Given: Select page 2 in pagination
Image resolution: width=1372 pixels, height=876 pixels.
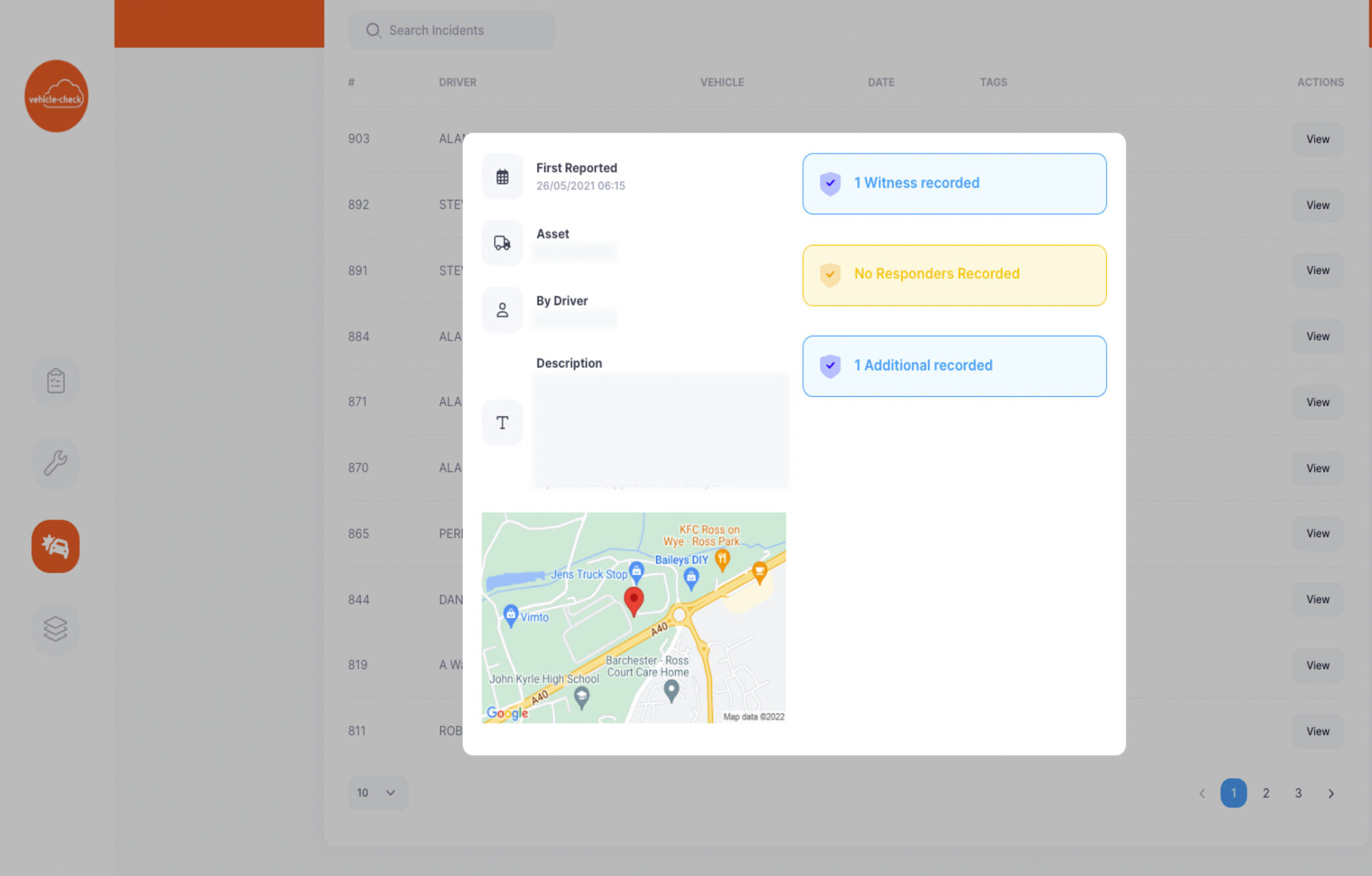Looking at the screenshot, I should [x=1266, y=793].
